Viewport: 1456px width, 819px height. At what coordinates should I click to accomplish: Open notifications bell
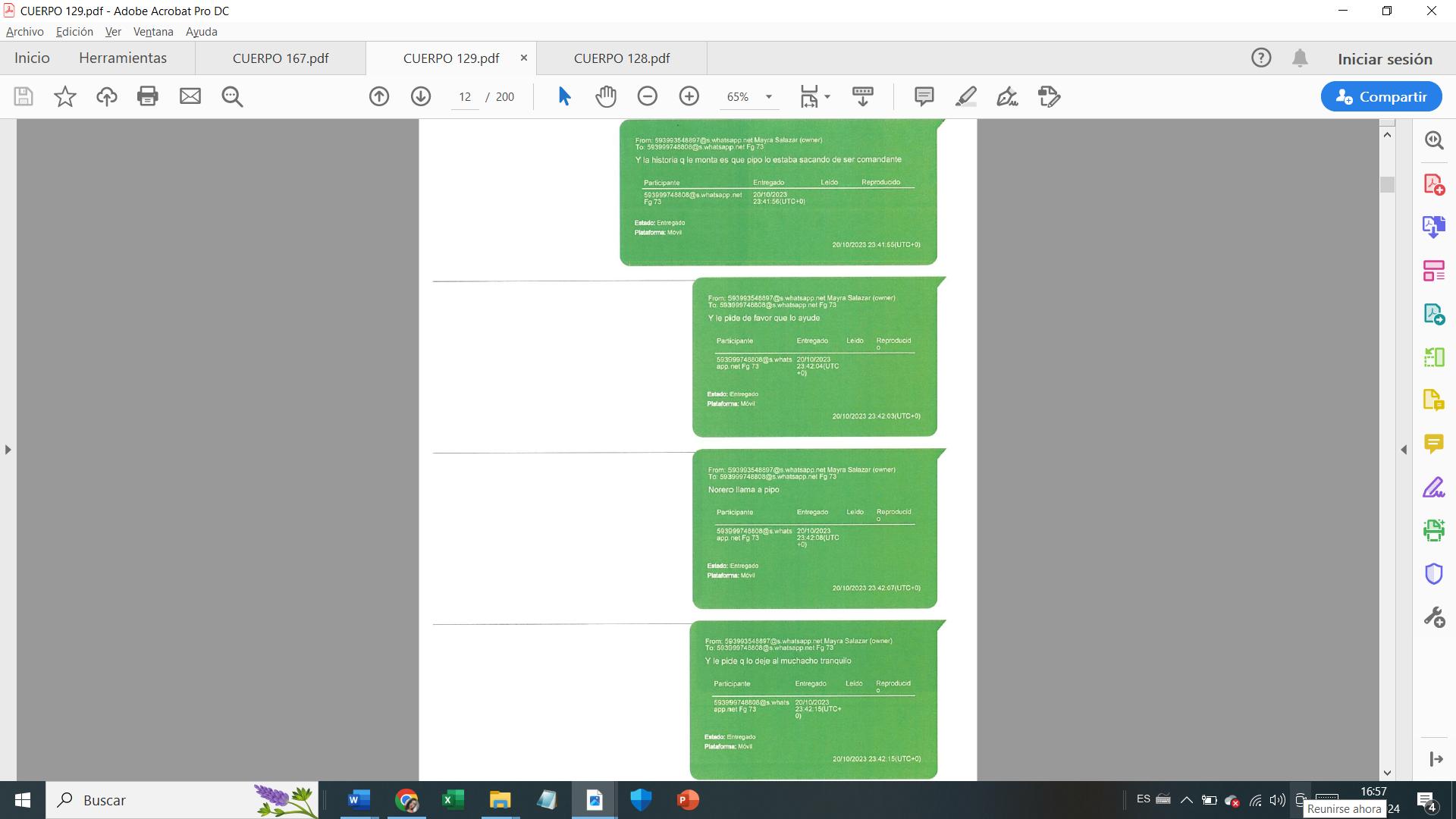(1300, 58)
